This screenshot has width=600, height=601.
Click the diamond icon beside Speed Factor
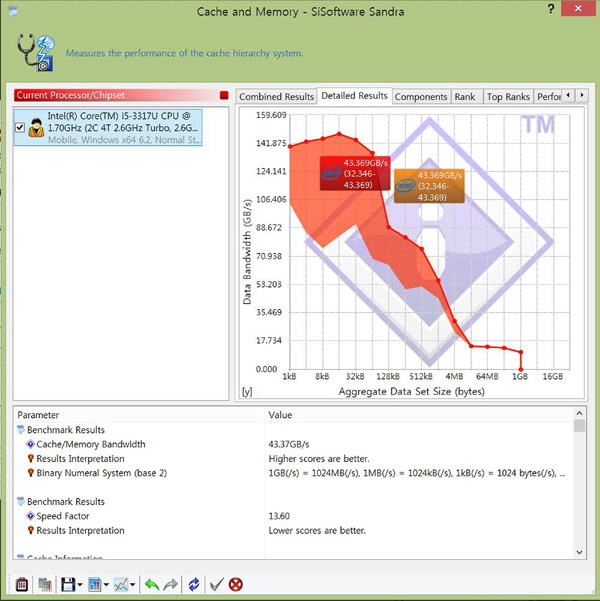click(x=30, y=516)
